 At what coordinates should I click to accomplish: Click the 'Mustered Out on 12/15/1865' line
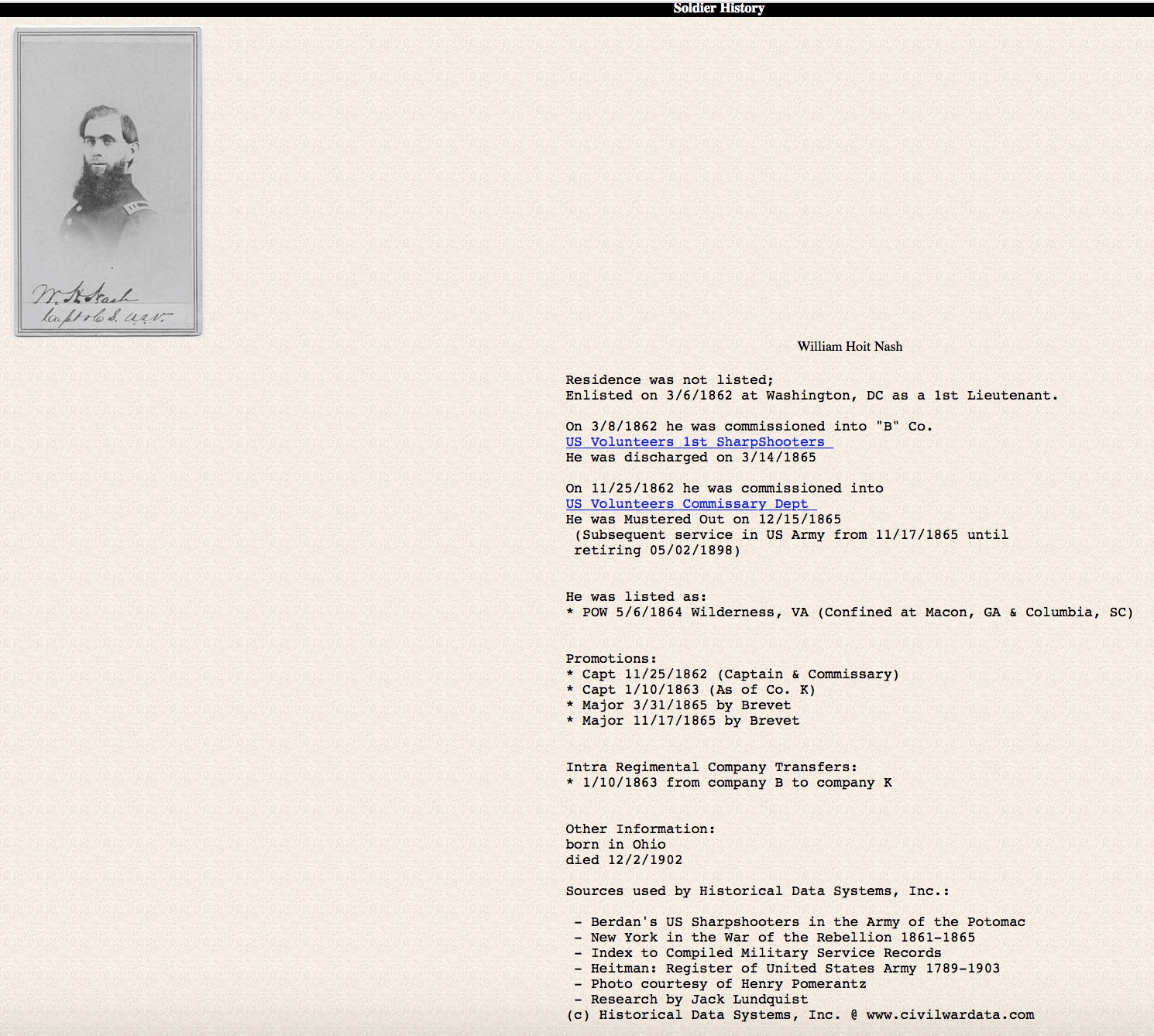tap(702, 520)
